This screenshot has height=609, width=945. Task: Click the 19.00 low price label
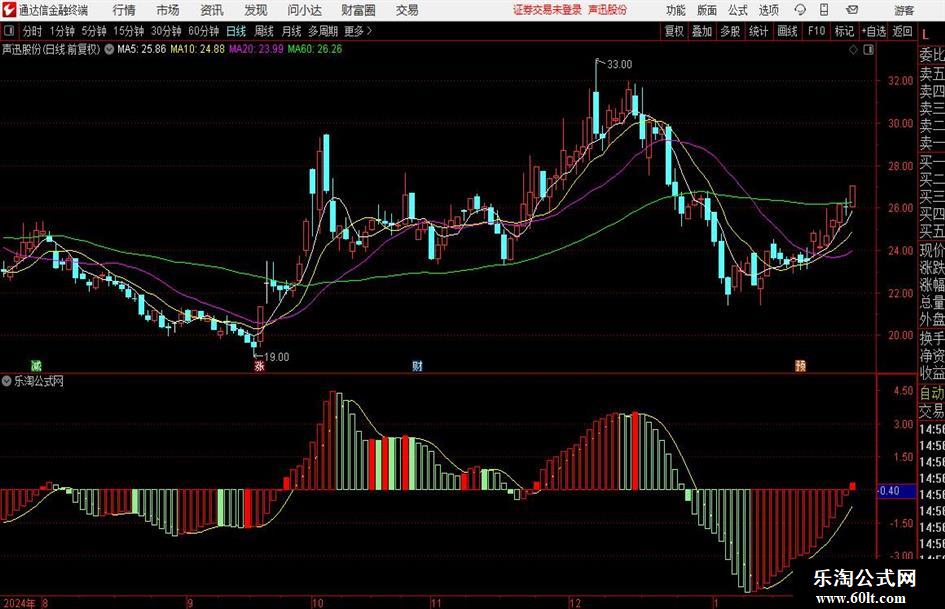coord(277,357)
